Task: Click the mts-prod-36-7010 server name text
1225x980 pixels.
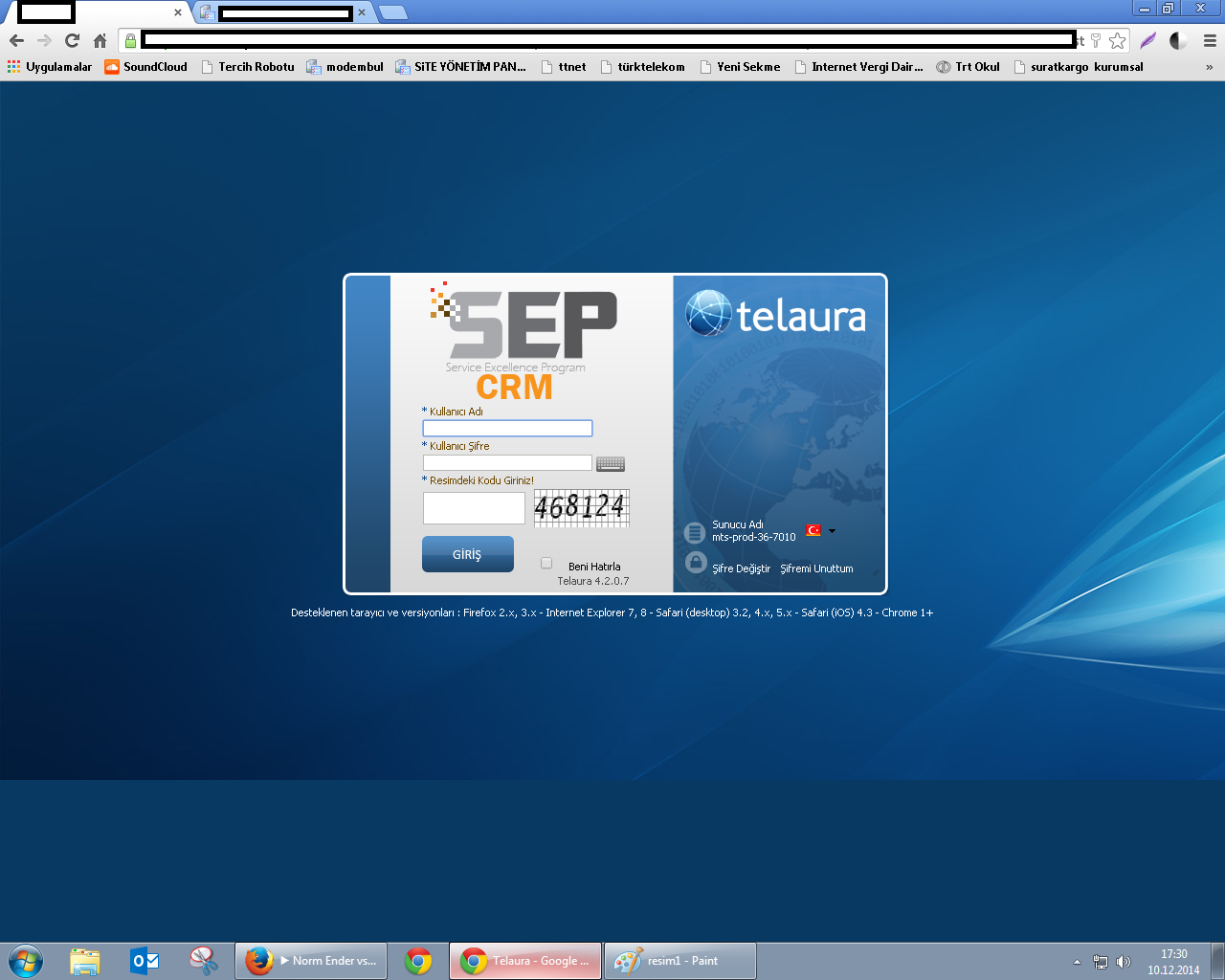Action: pyautogui.click(x=754, y=537)
